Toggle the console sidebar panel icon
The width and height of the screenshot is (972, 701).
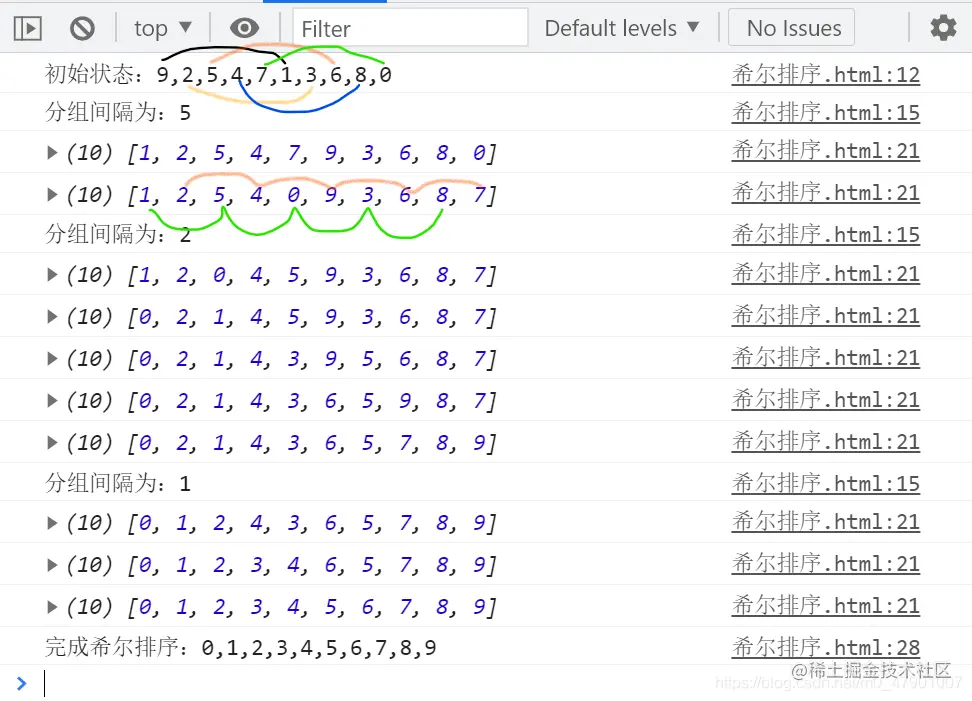28,29
